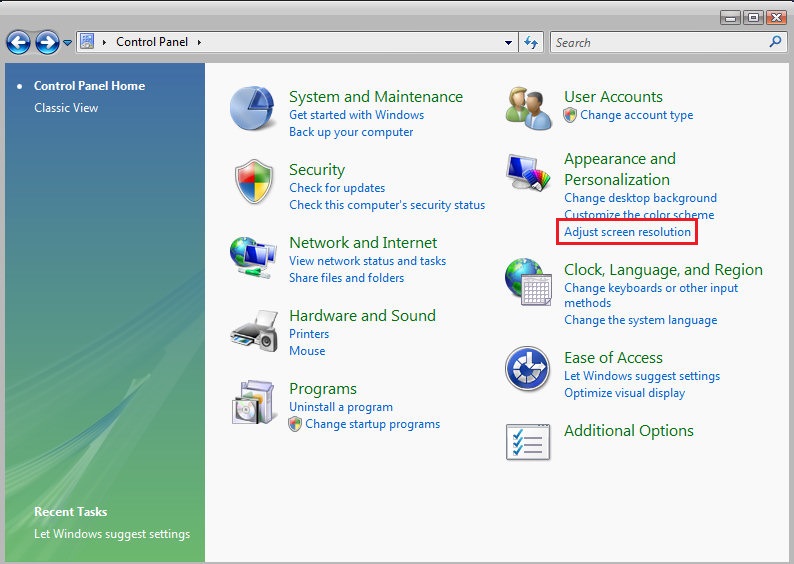Click the System and Maintenance pie chart icon

pos(253,108)
